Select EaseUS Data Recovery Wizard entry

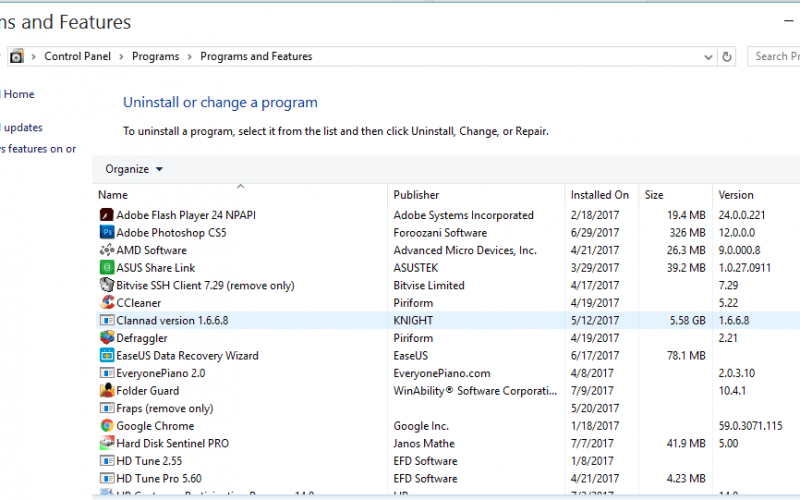448,355
